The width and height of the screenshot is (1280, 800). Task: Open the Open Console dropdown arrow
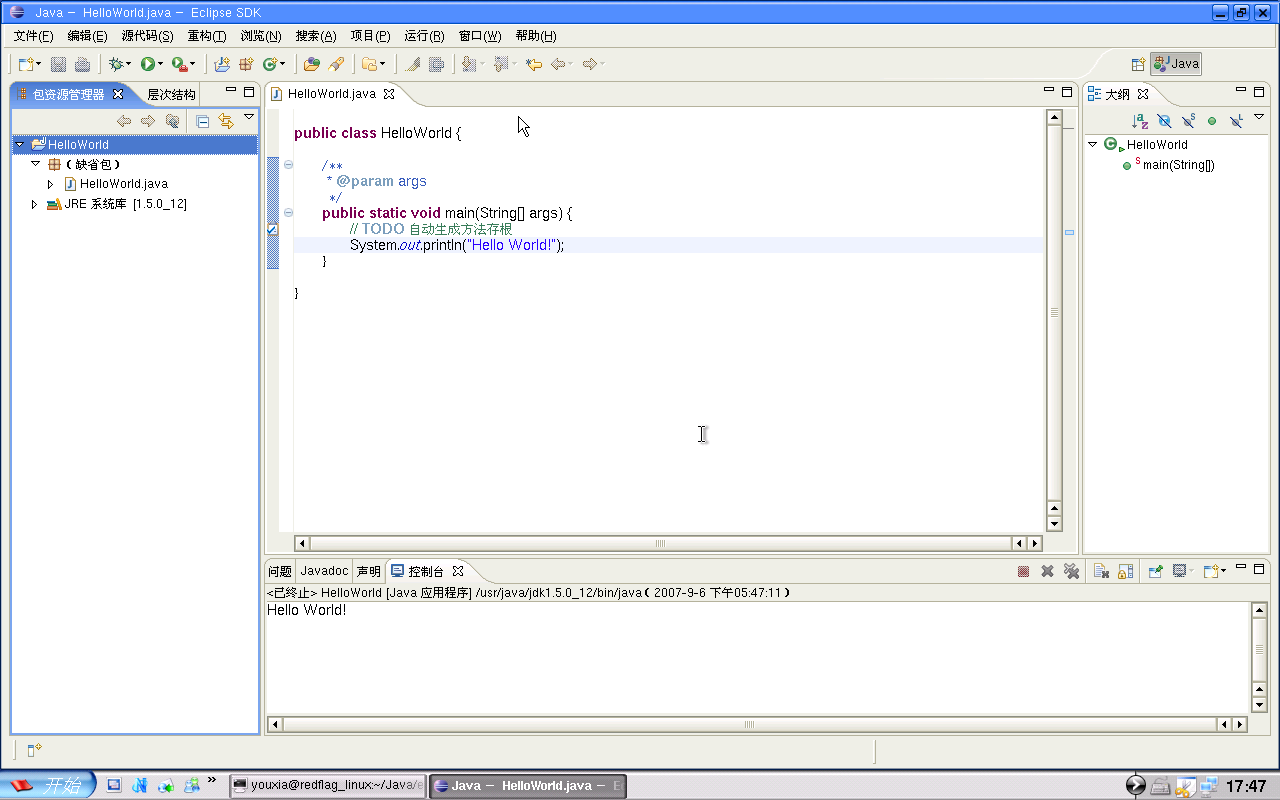click(x=1224, y=571)
